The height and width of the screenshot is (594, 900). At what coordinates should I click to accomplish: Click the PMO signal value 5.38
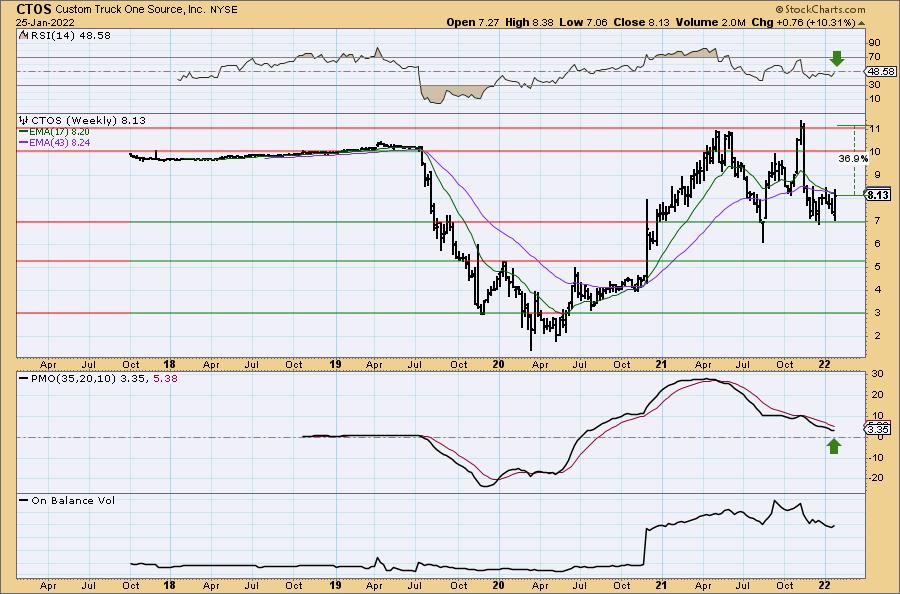pyautogui.click(x=165, y=379)
